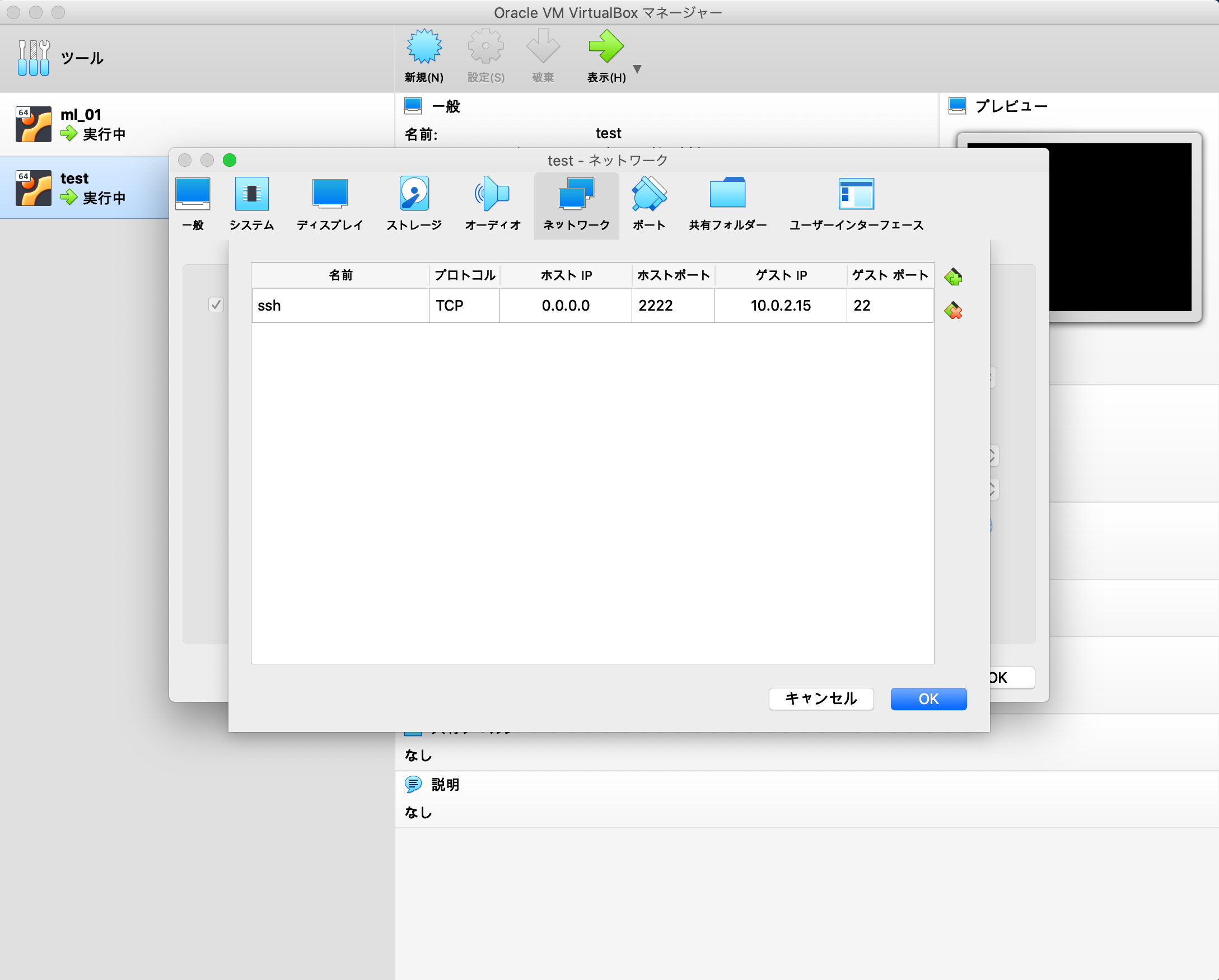Toggle the enable network adapter checkbox
Viewport: 1219px width, 980px height.
(x=216, y=305)
